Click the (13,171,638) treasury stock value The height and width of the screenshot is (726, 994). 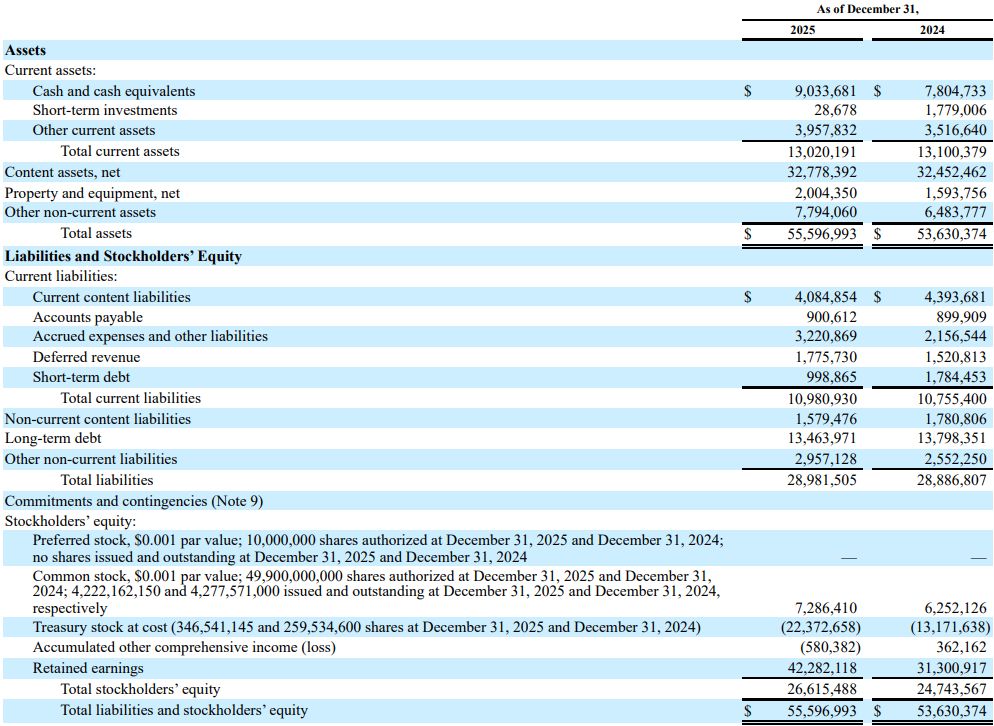pos(951,628)
